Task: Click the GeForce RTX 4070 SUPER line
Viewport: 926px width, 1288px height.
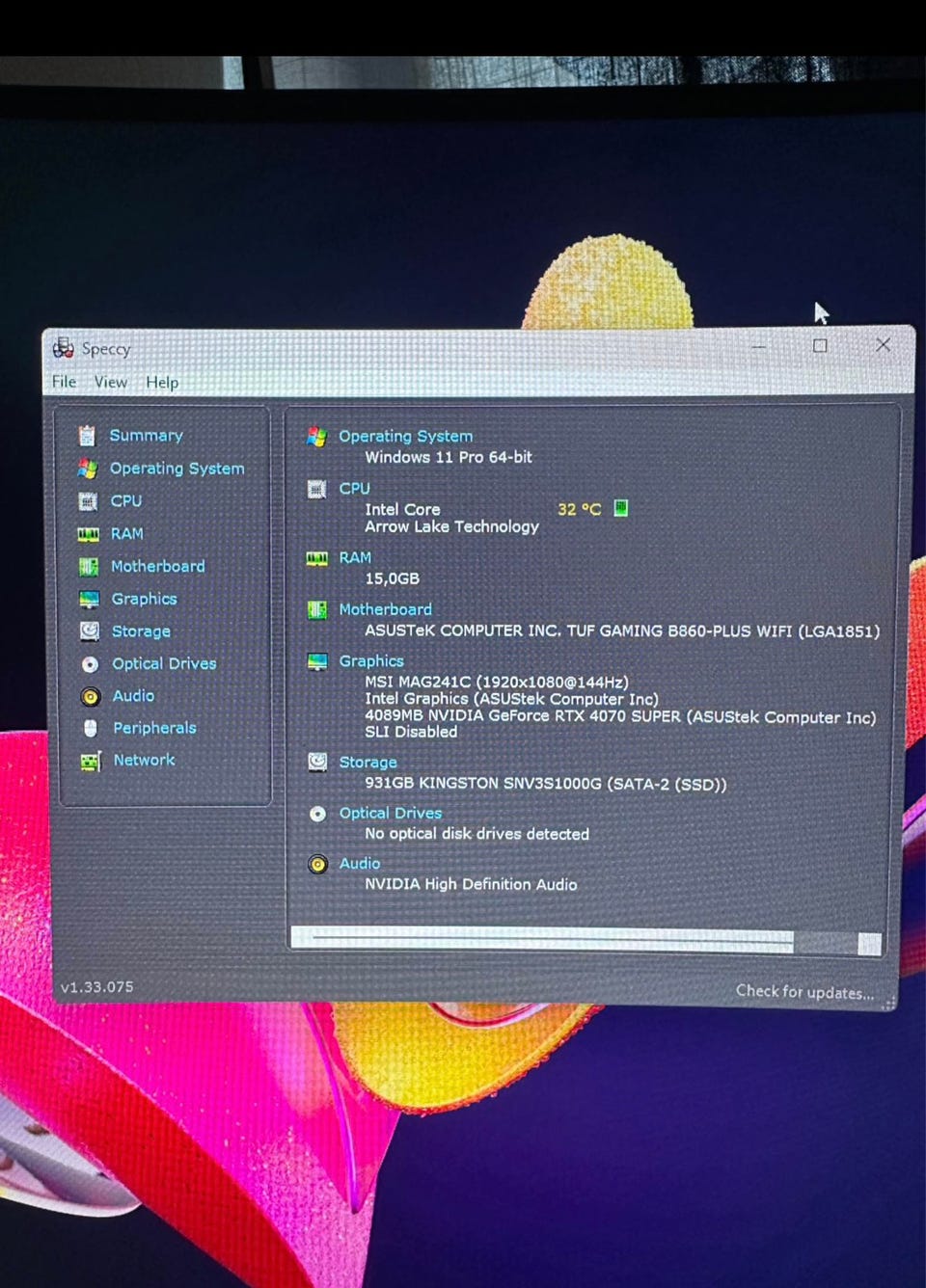Action: coord(620,716)
